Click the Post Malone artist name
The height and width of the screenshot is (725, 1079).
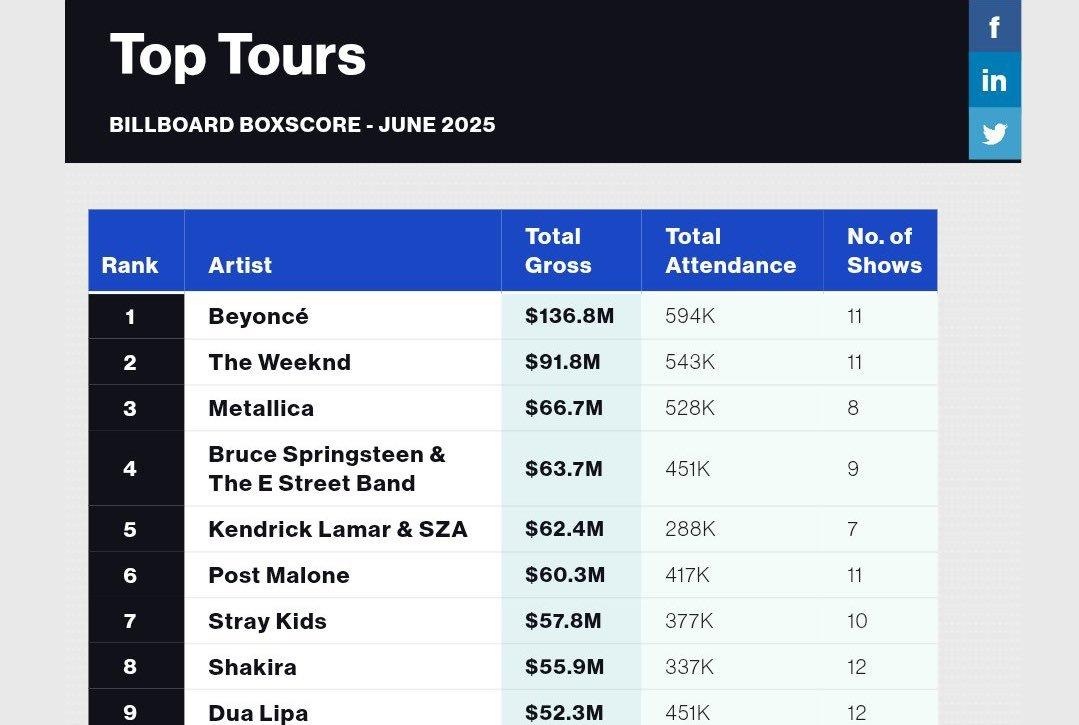pyautogui.click(x=279, y=575)
